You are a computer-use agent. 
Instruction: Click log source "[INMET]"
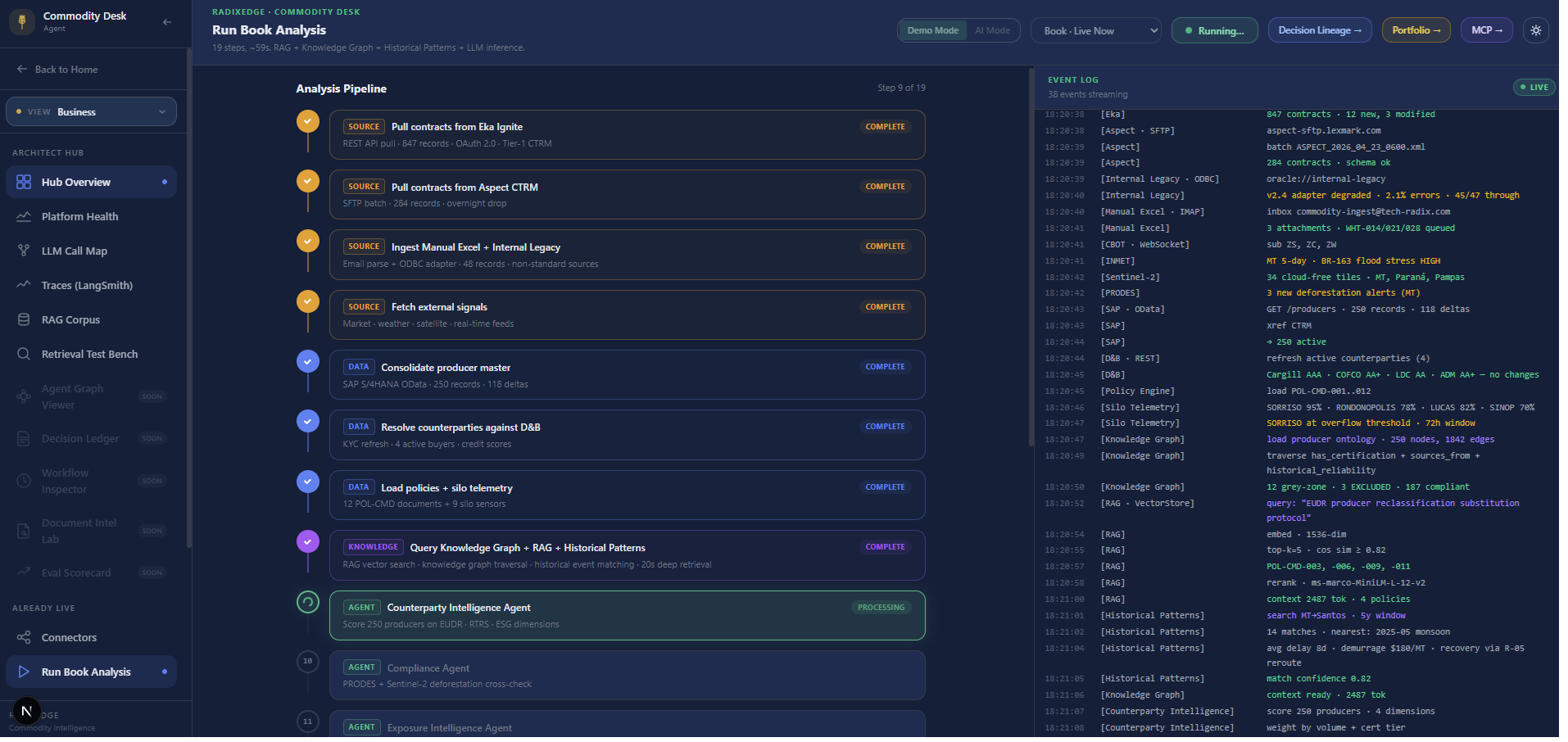point(1118,261)
